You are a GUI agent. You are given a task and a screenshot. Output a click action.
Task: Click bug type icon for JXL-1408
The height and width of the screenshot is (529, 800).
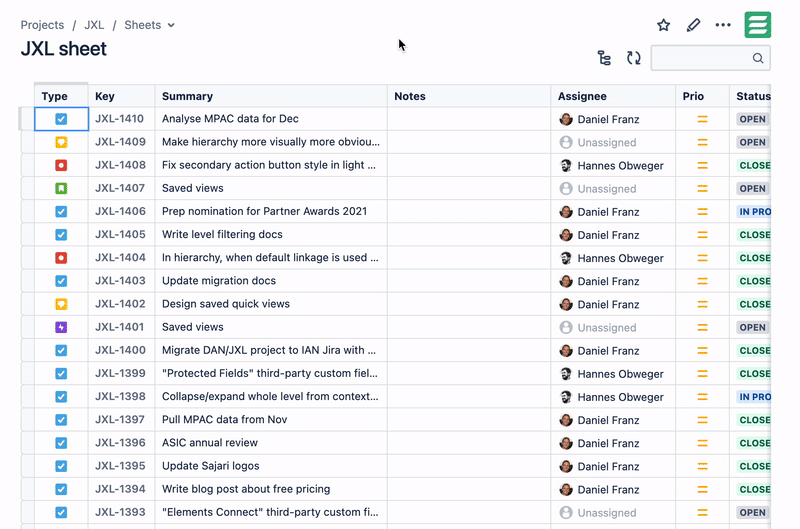click(x=61, y=165)
